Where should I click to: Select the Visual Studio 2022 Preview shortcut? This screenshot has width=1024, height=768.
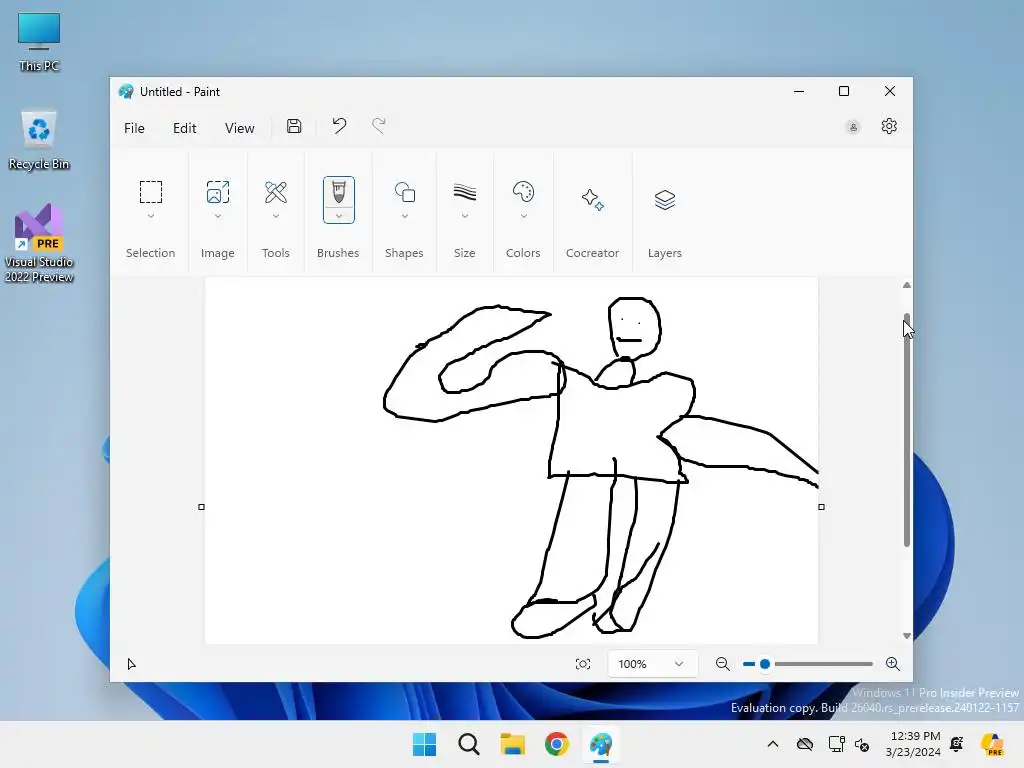tap(39, 243)
